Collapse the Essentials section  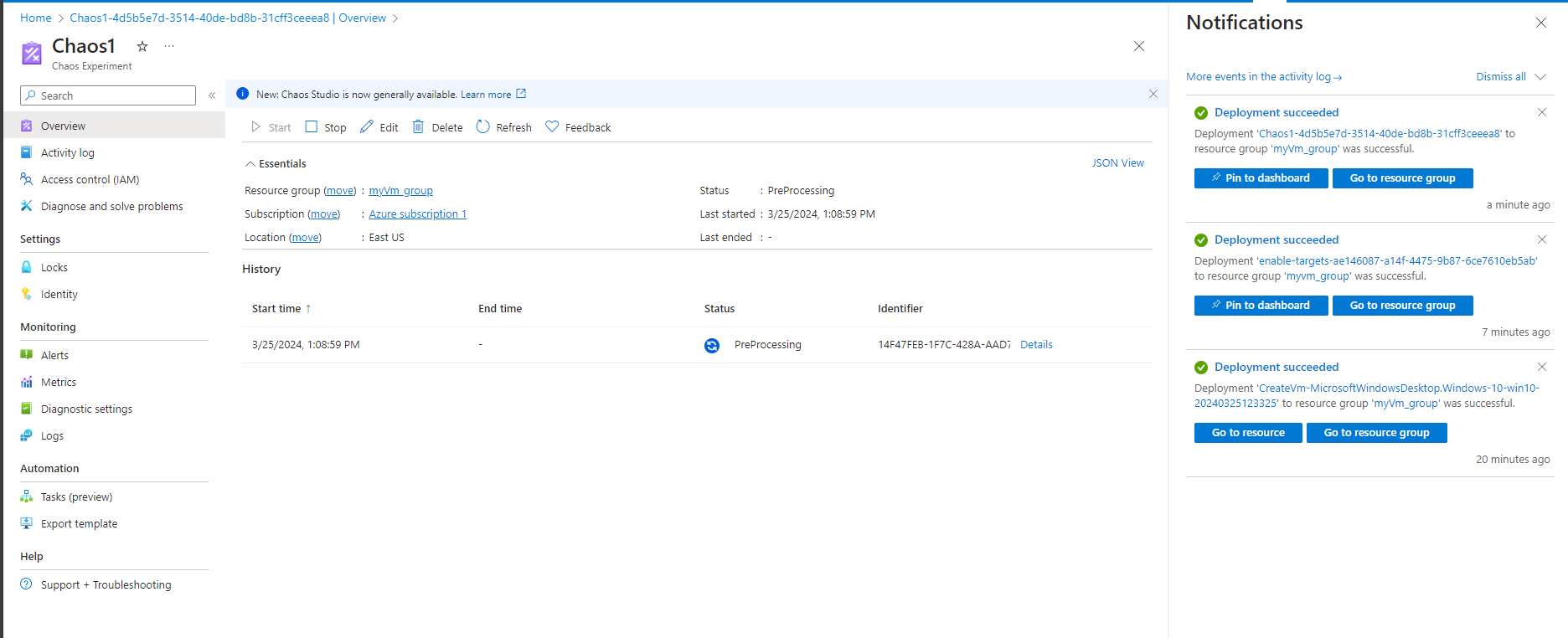tap(250, 164)
